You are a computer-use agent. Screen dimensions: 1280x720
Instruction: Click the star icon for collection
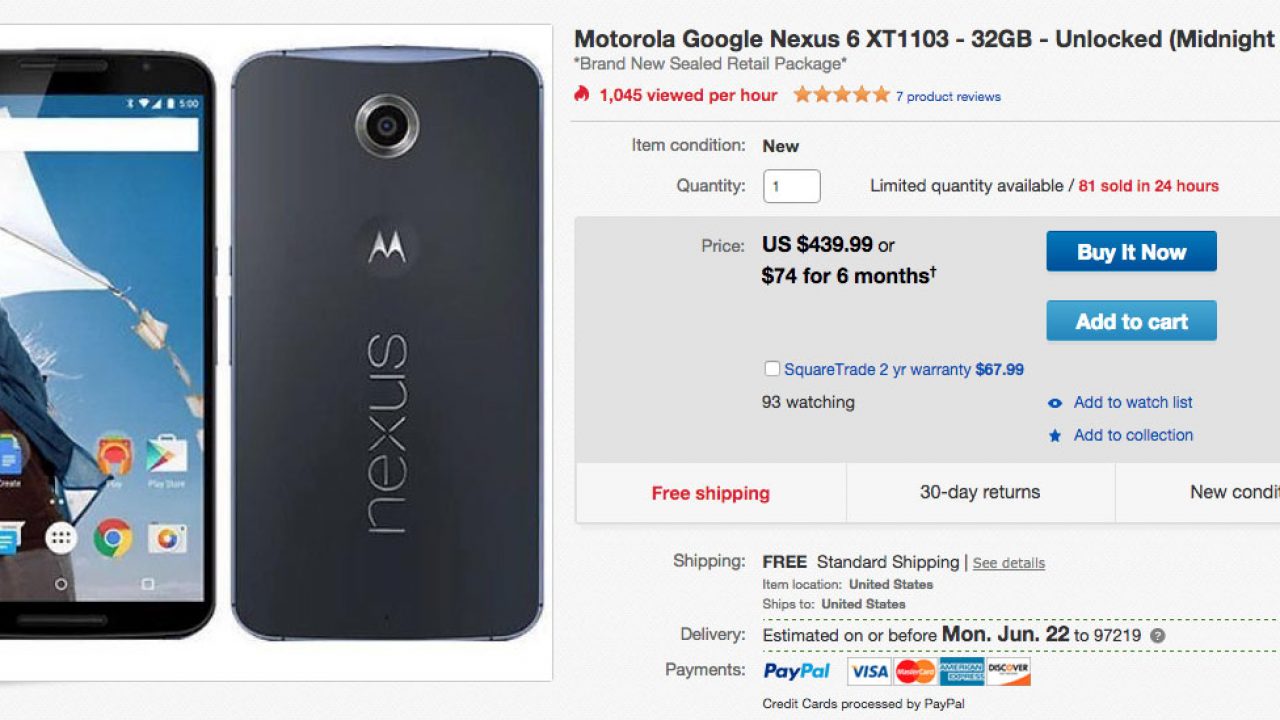1055,436
